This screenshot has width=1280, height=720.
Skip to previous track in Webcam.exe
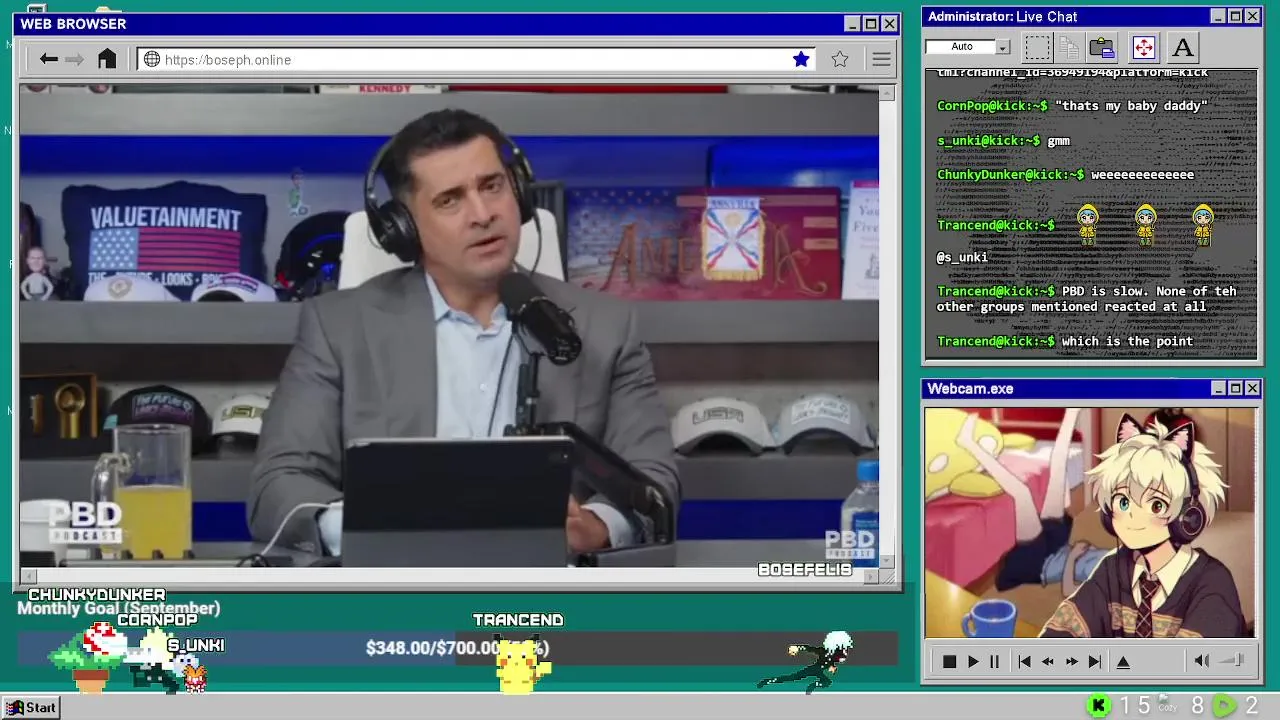(1024, 661)
